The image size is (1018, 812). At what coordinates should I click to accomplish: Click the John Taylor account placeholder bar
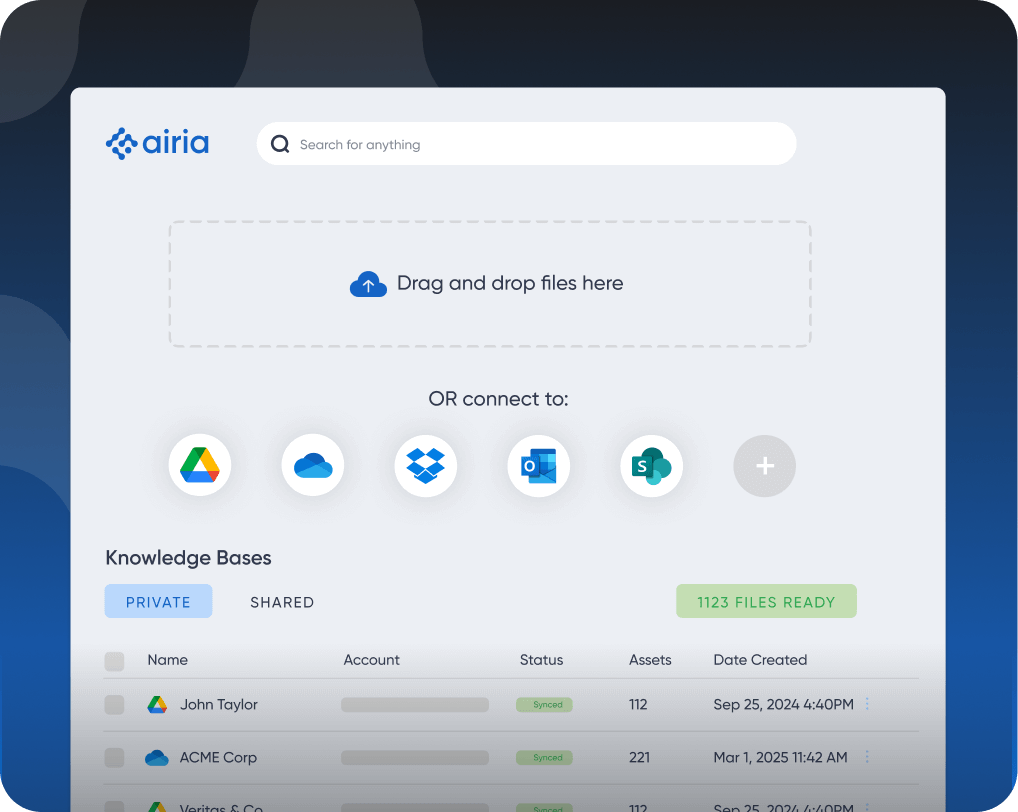[415, 705]
